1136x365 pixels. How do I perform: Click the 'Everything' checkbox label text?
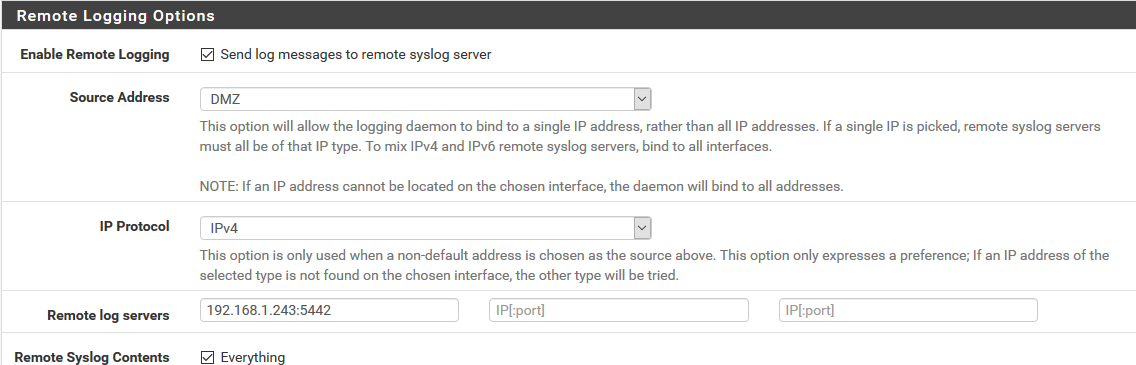(x=253, y=357)
